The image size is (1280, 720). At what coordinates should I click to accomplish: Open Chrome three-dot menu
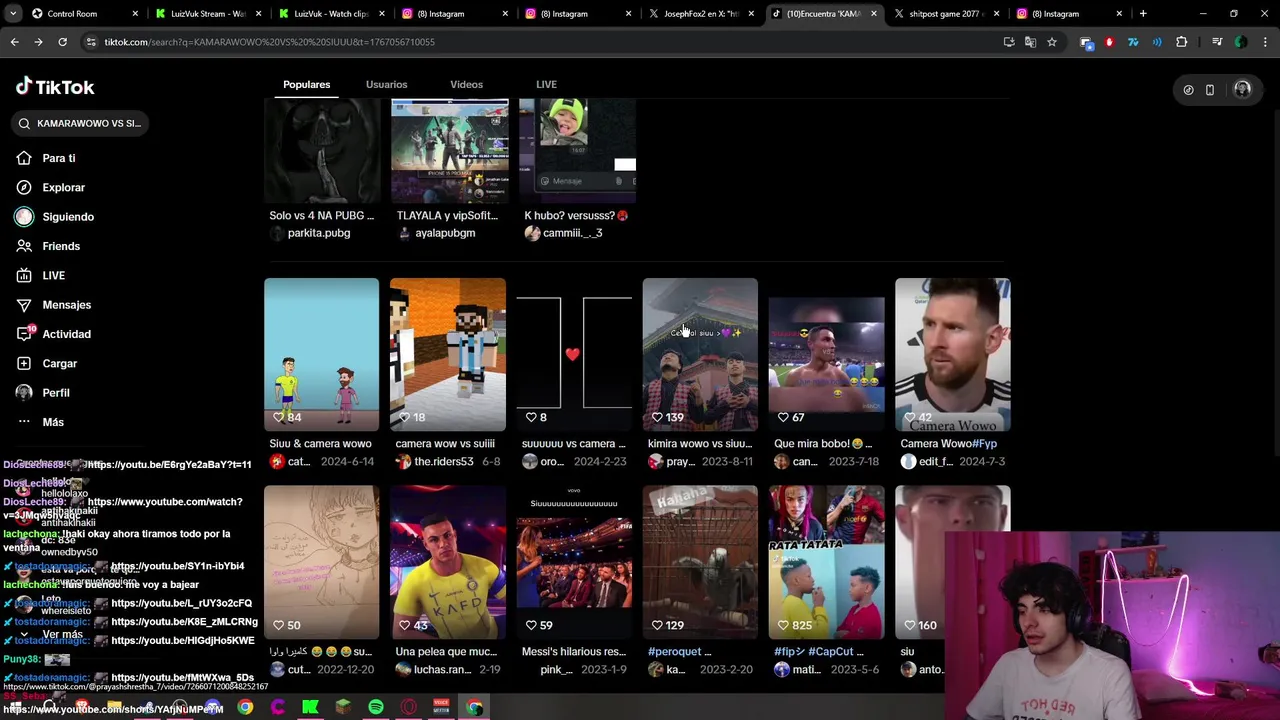point(1265,42)
